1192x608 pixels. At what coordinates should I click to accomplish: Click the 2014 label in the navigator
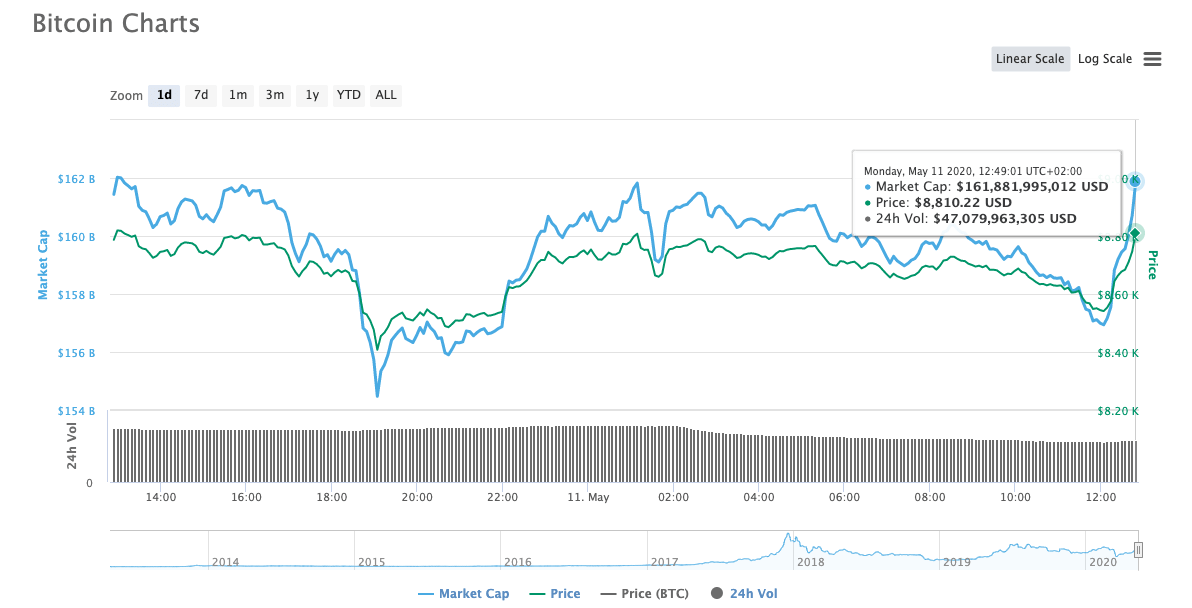(x=225, y=562)
